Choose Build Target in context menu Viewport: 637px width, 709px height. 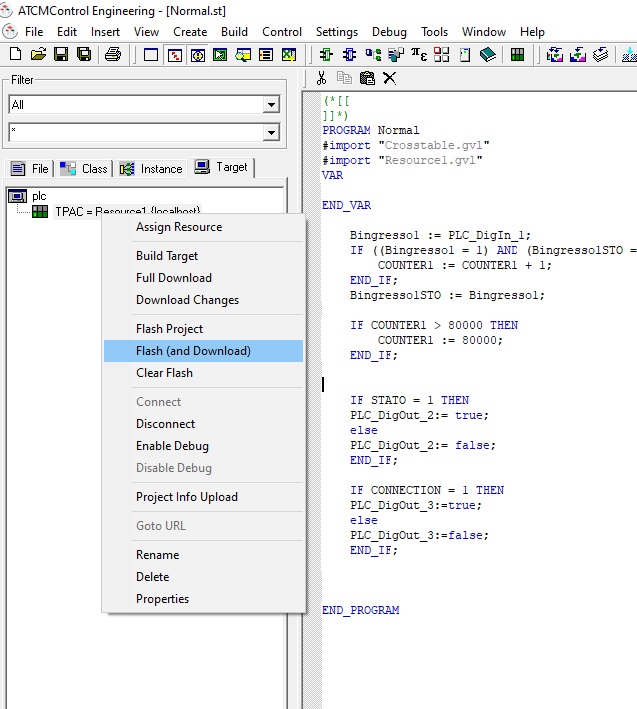[203, 256]
